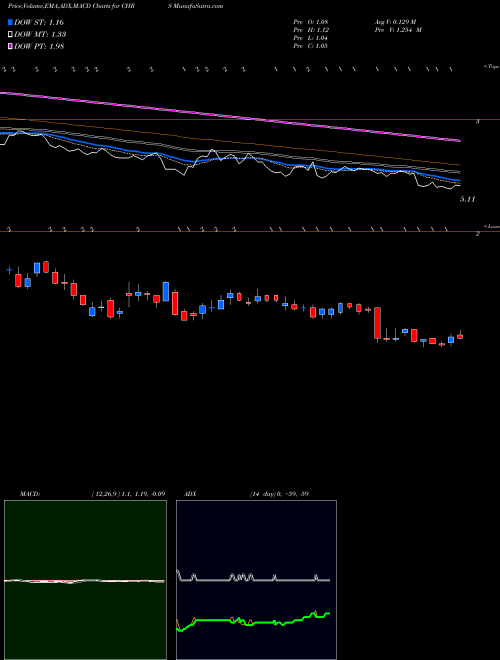
Task: Open the dark blue ADX indicator panel
Action: [256, 580]
